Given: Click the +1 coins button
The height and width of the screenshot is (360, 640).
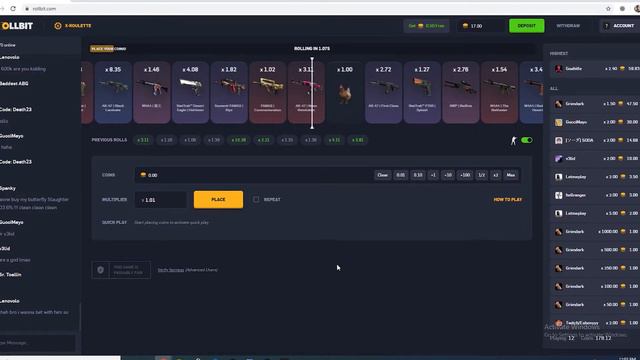Looking at the screenshot, I should 433,175.
